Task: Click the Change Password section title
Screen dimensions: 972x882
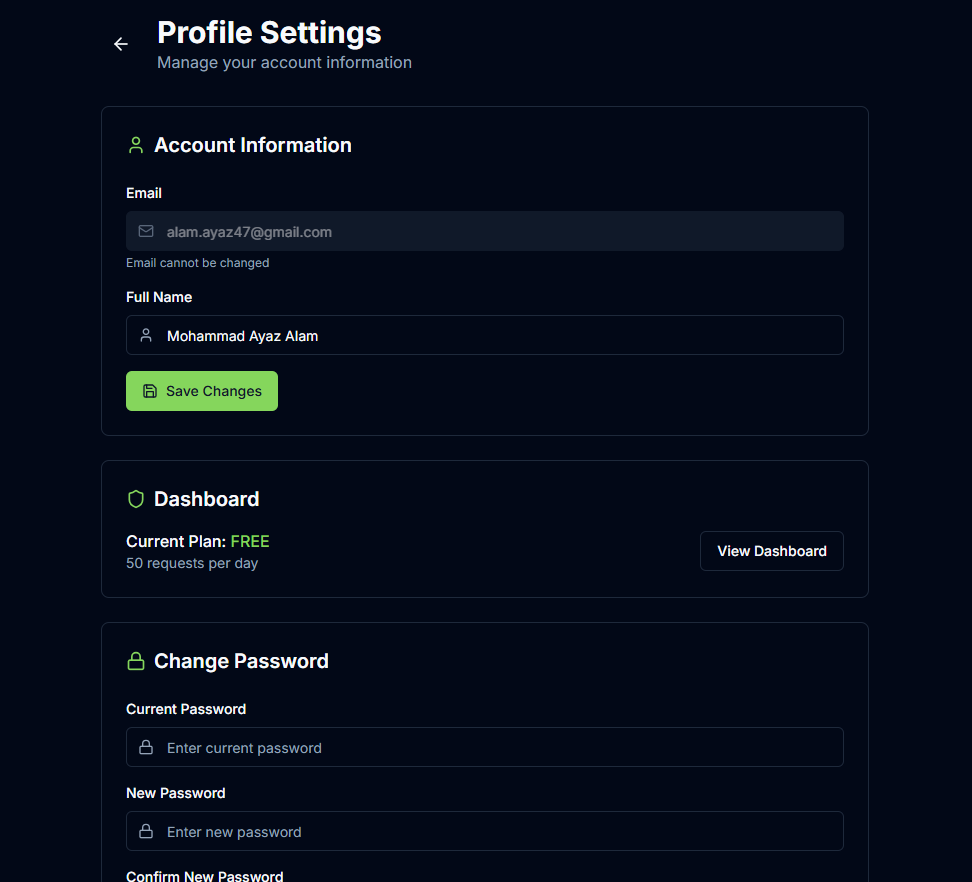Action: point(241,661)
